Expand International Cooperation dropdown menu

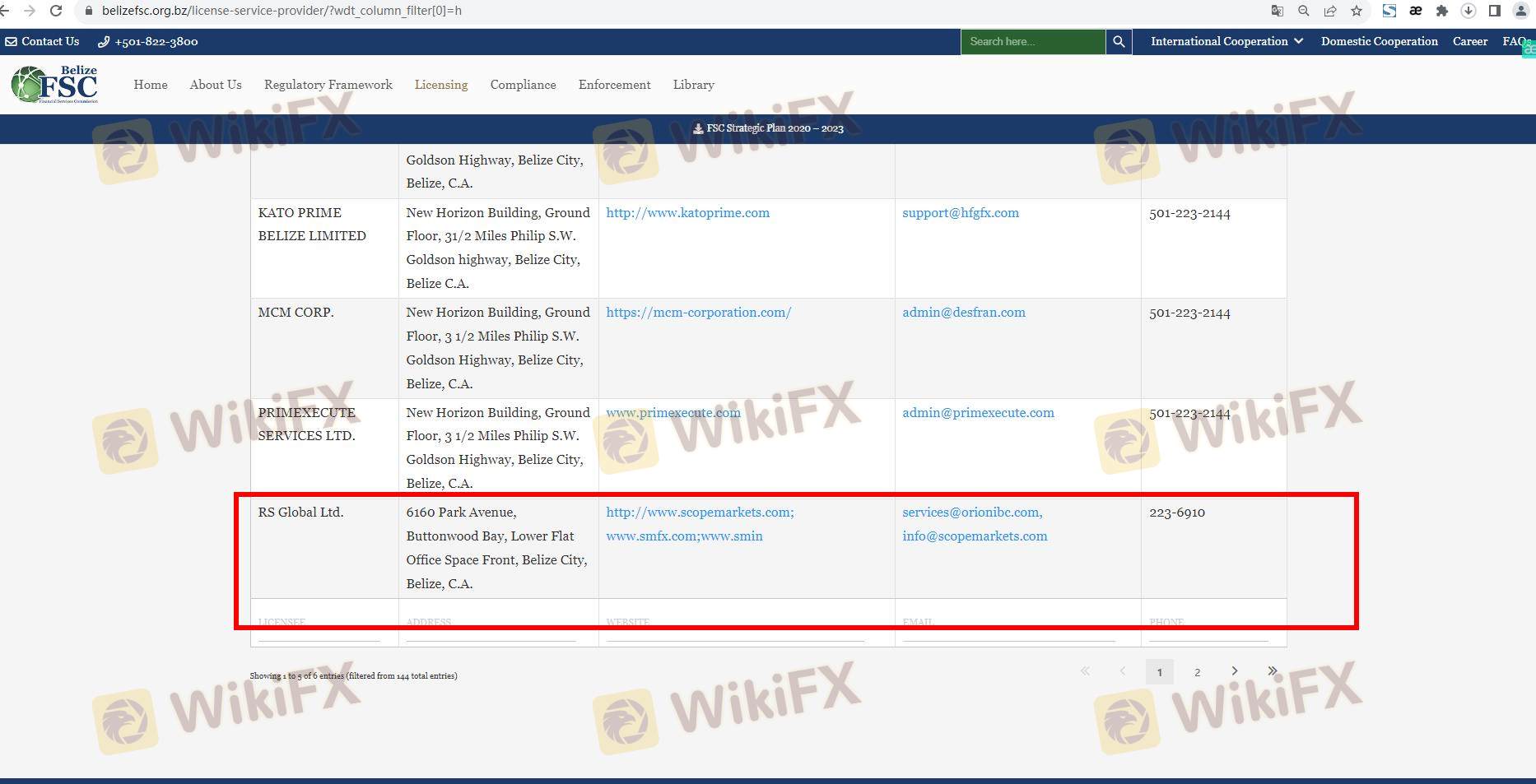1226,42
